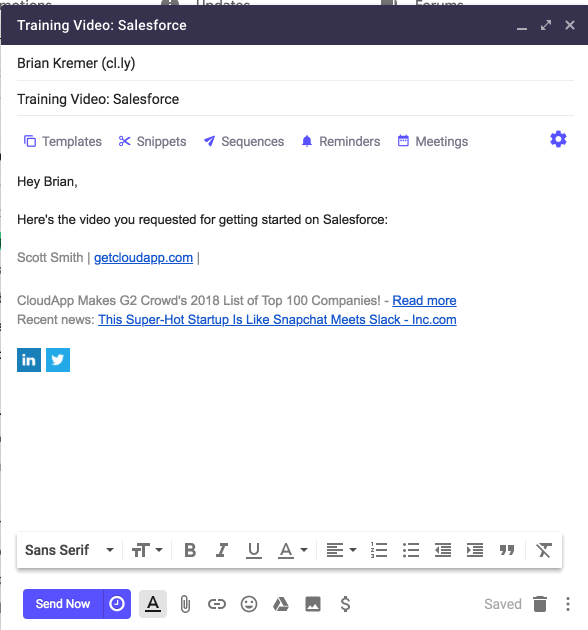This screenshot has height=630, width=588.
Task: Open the Sequences menu
Action: pos(244,141)
